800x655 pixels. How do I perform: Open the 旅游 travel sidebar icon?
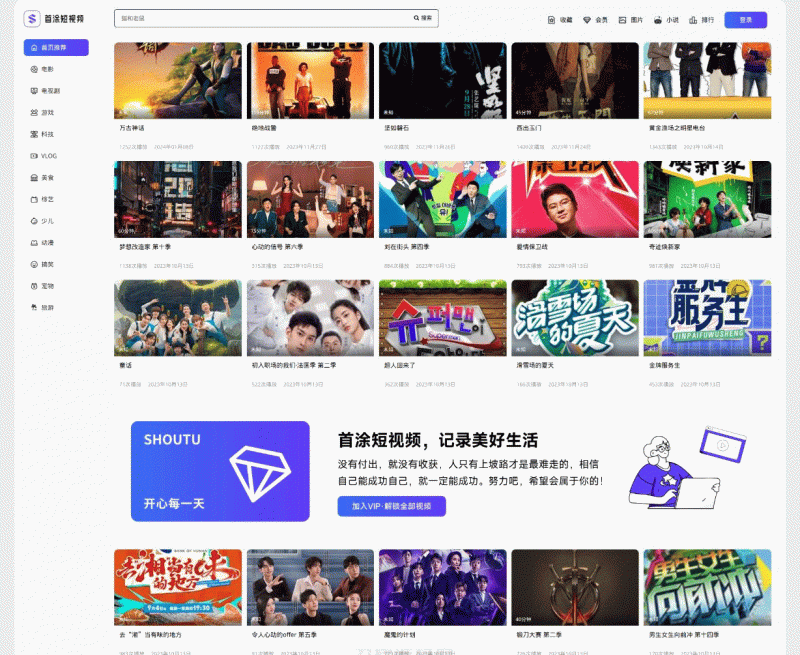coord(34,307)
